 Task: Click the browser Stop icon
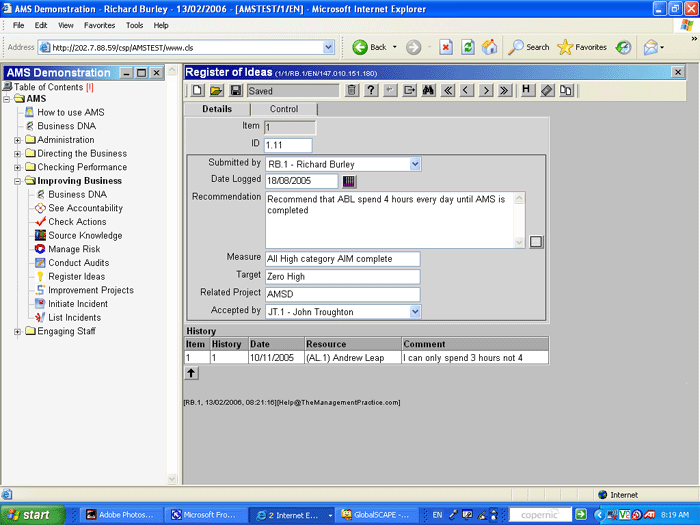pos(446,47)
